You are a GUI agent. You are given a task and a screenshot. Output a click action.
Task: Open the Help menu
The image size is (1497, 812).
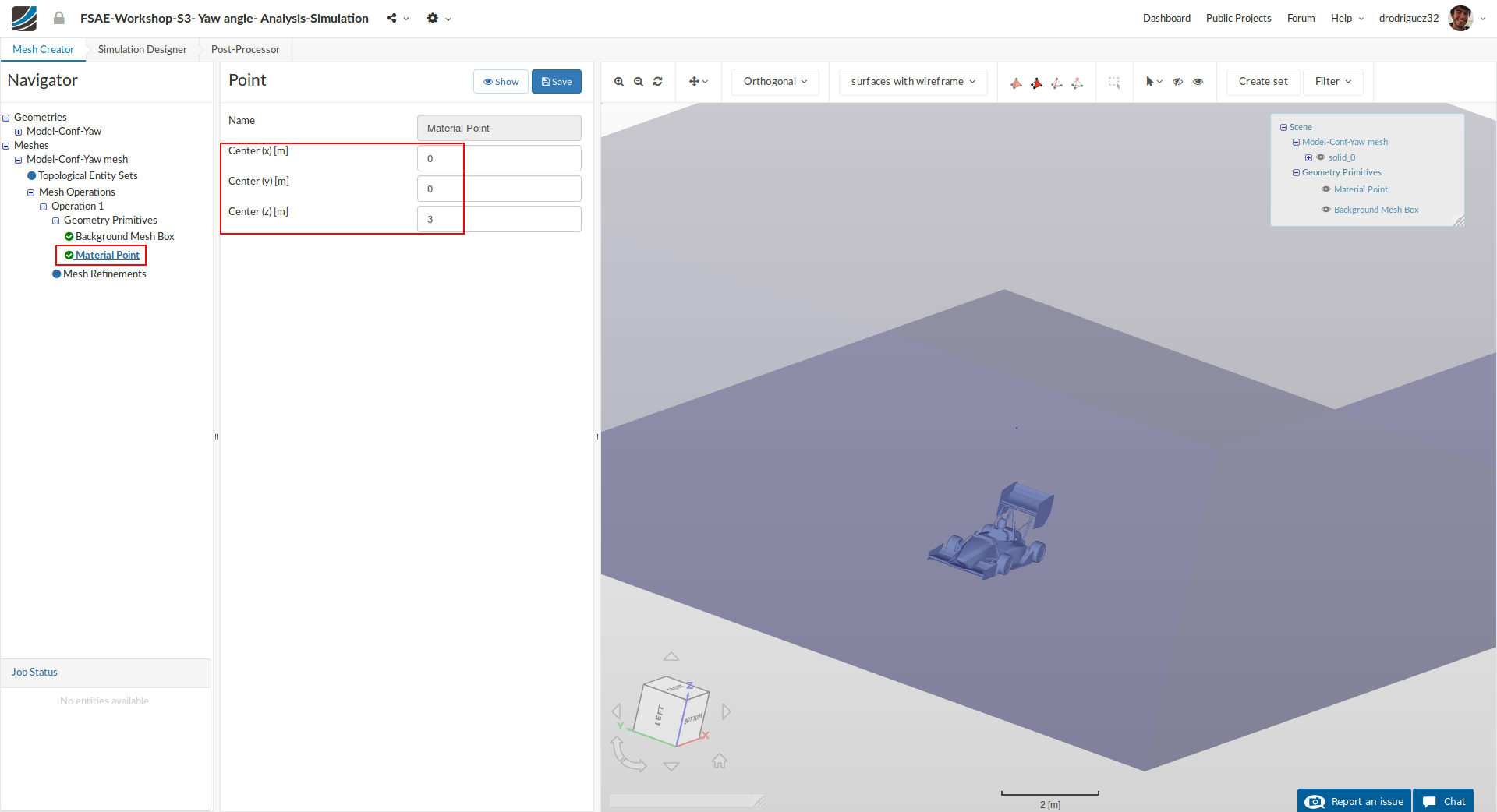click(x=1347, y=18)
